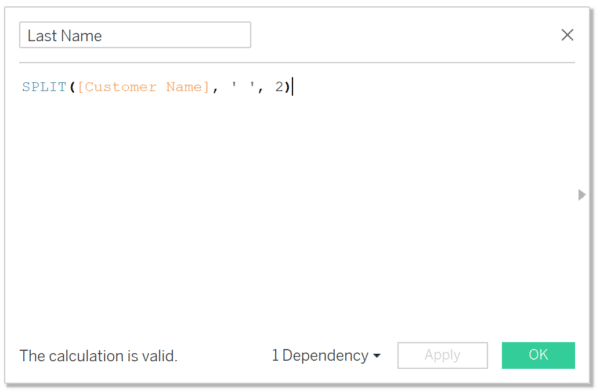Click the SPLIT function keyword in formula
Image resolution: width=600 pixels, height=392 pixels.
pos(44,87)
